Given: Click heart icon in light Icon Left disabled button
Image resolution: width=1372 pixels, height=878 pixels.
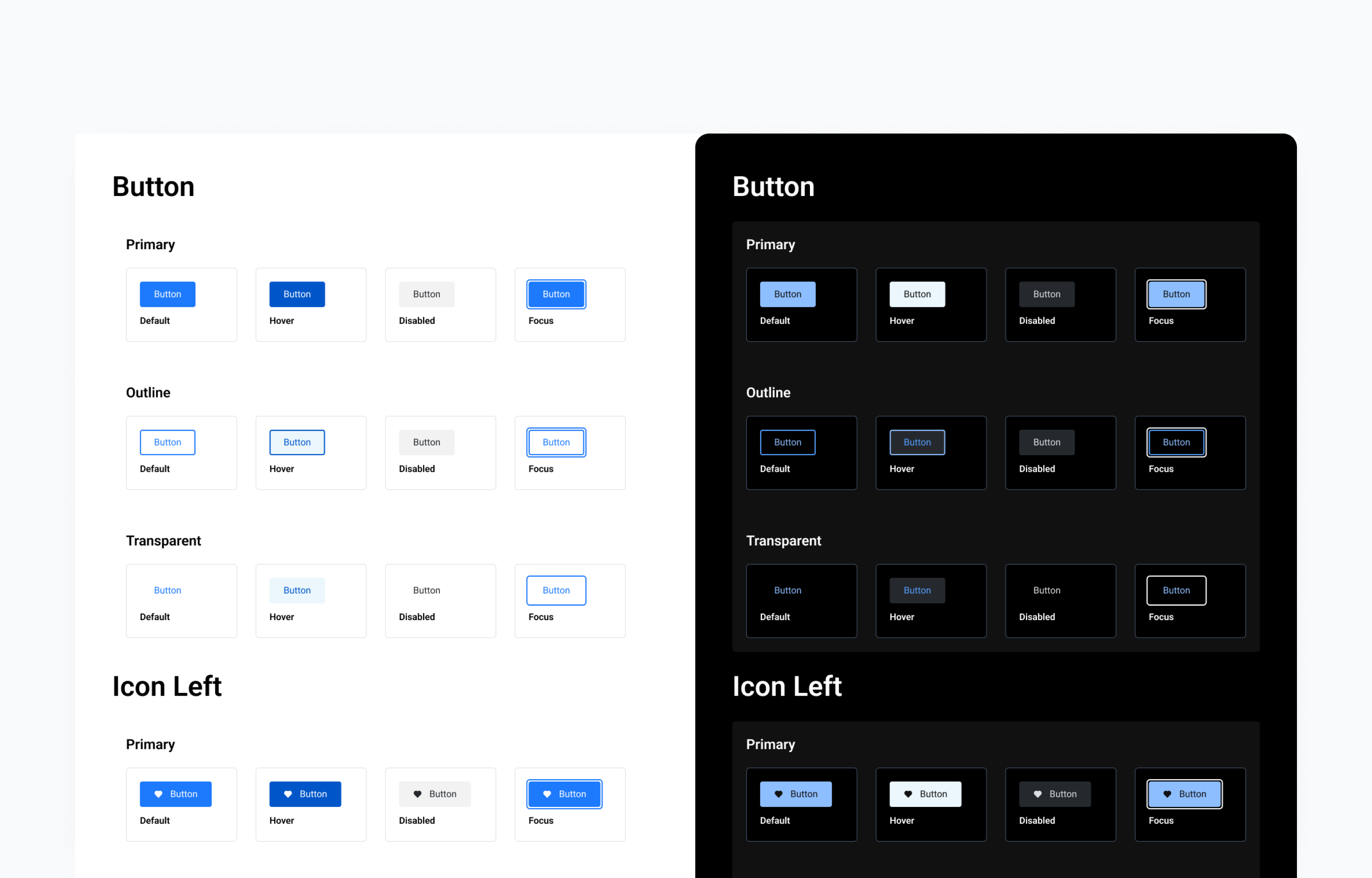Looking at the screenshot, I should (x=417, y=794).
